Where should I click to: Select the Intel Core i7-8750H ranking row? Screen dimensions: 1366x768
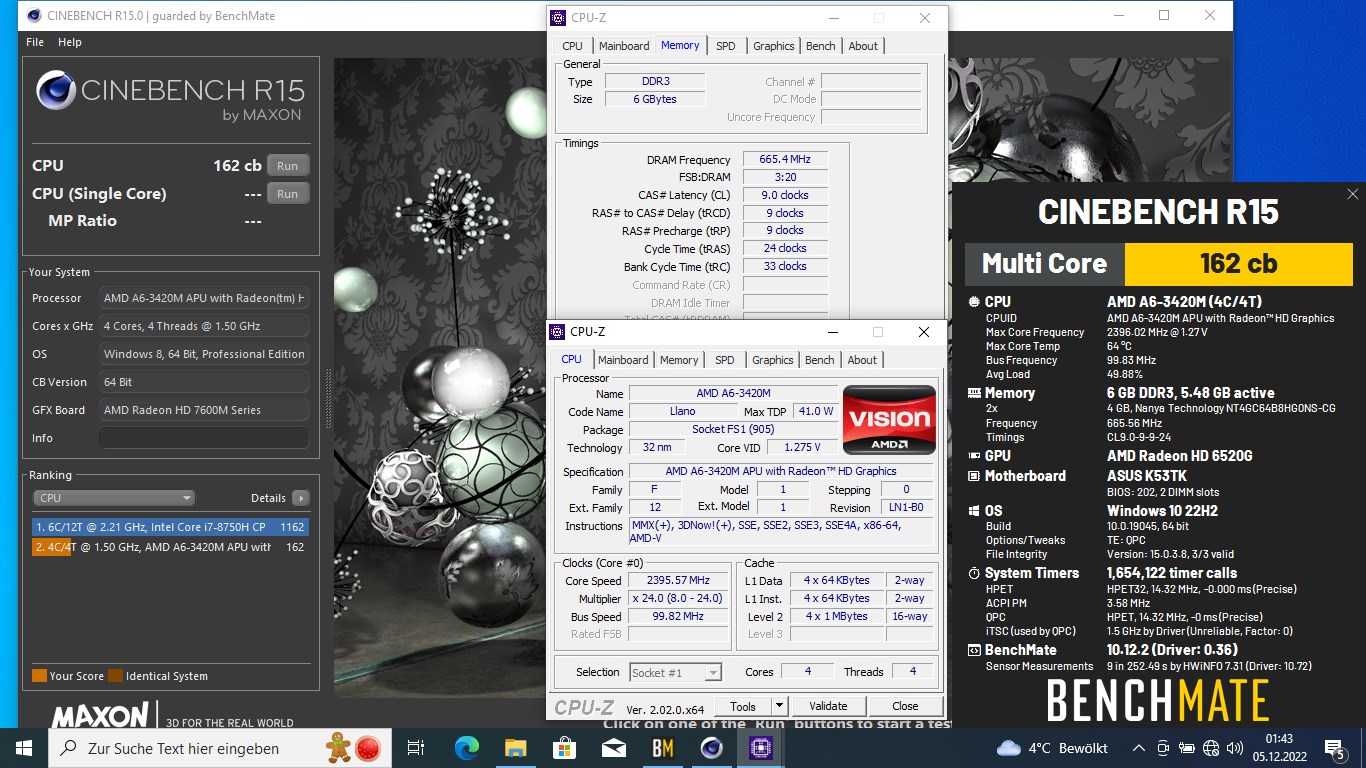click(x=170, y=527)
